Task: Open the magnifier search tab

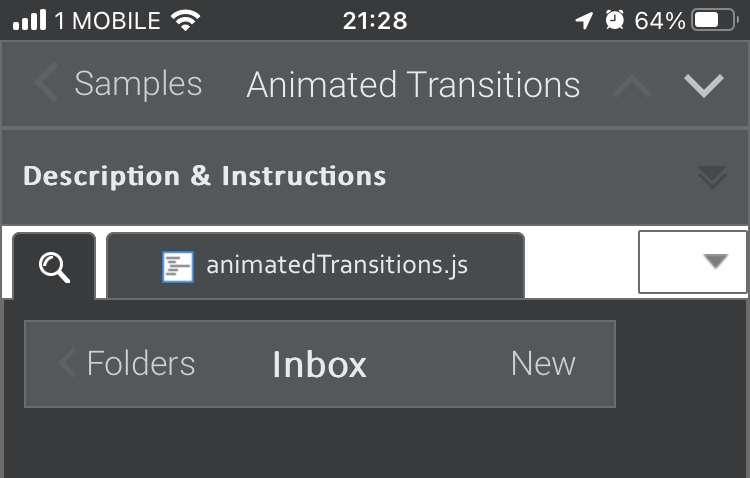Action: click(x=54, y=266)
